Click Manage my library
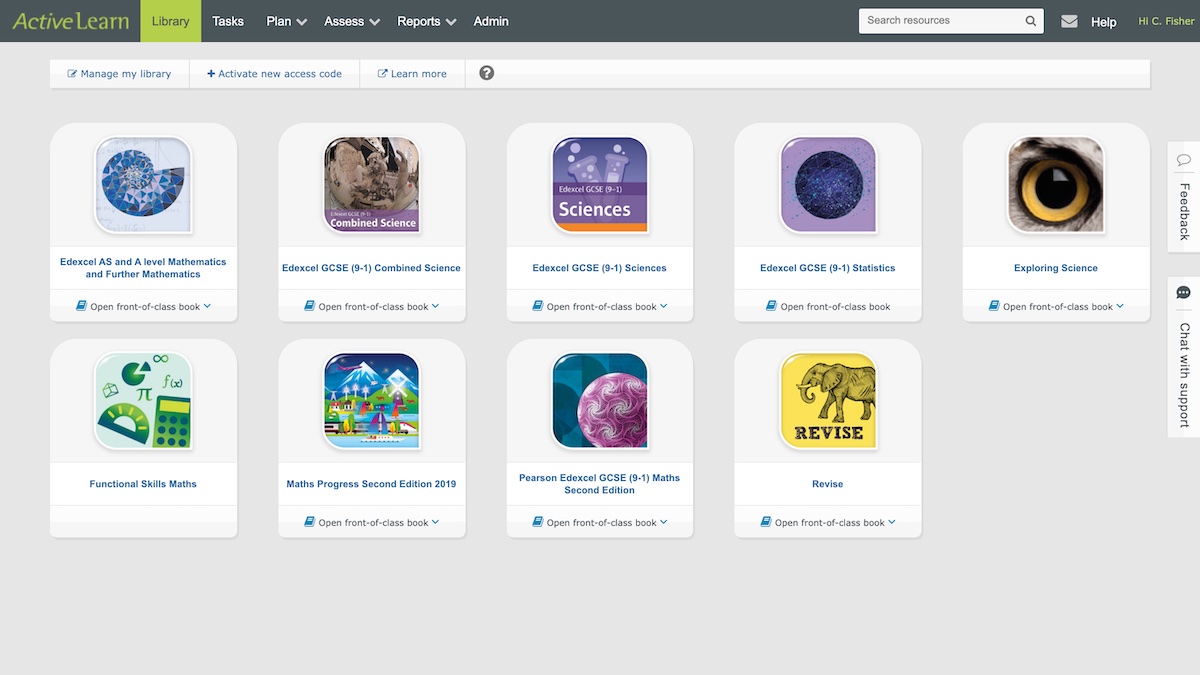The image size is (1200, 675). (x=119, y=74)
